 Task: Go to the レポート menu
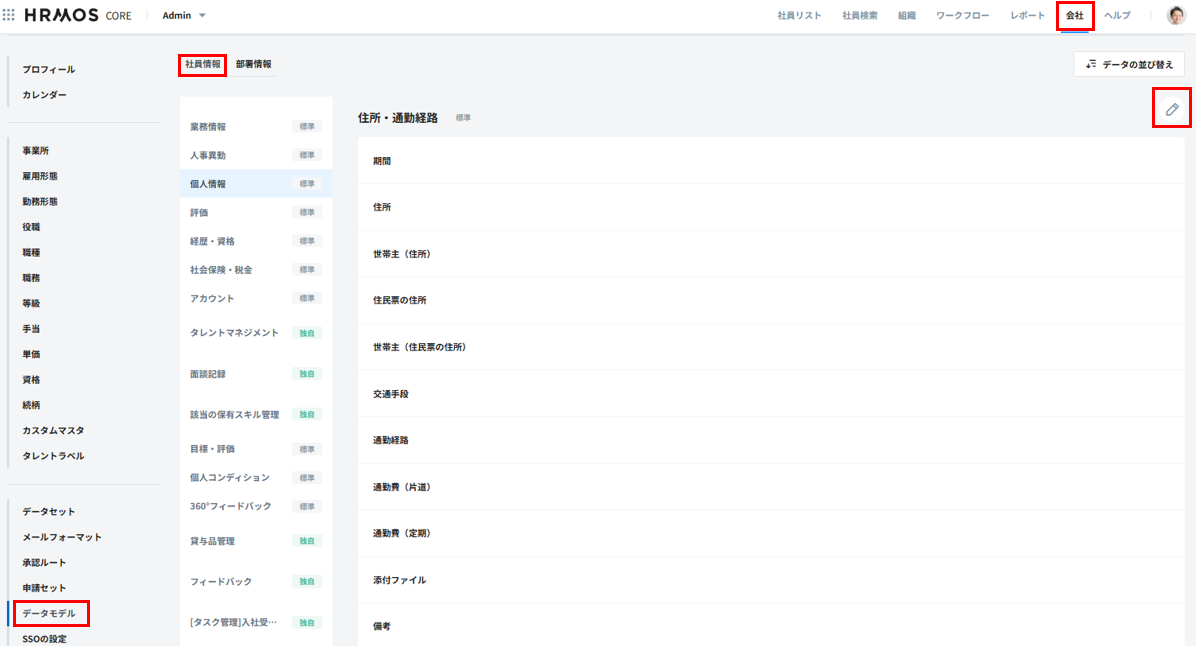[1028, 16]
